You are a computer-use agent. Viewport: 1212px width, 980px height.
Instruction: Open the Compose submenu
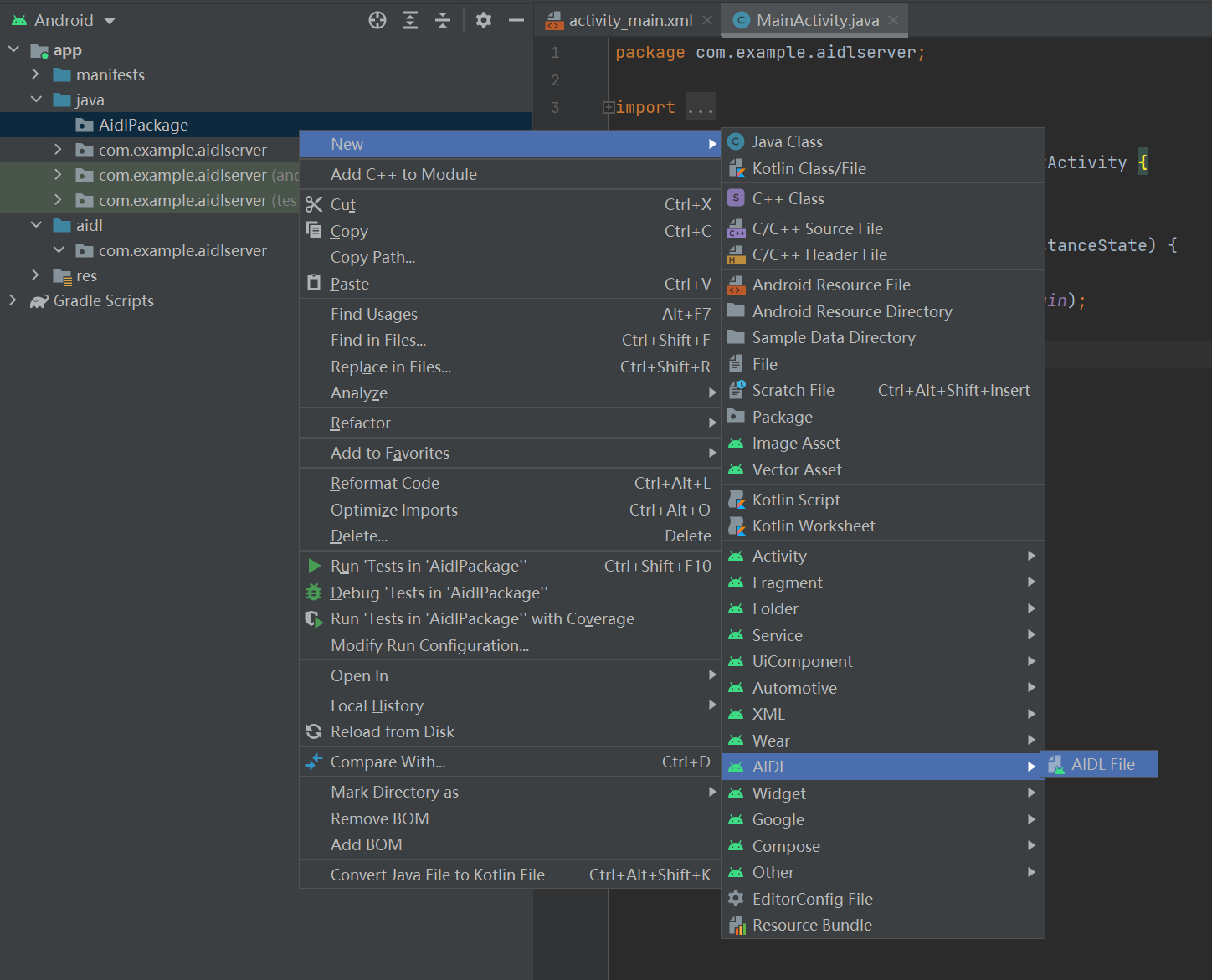(883, 846)
